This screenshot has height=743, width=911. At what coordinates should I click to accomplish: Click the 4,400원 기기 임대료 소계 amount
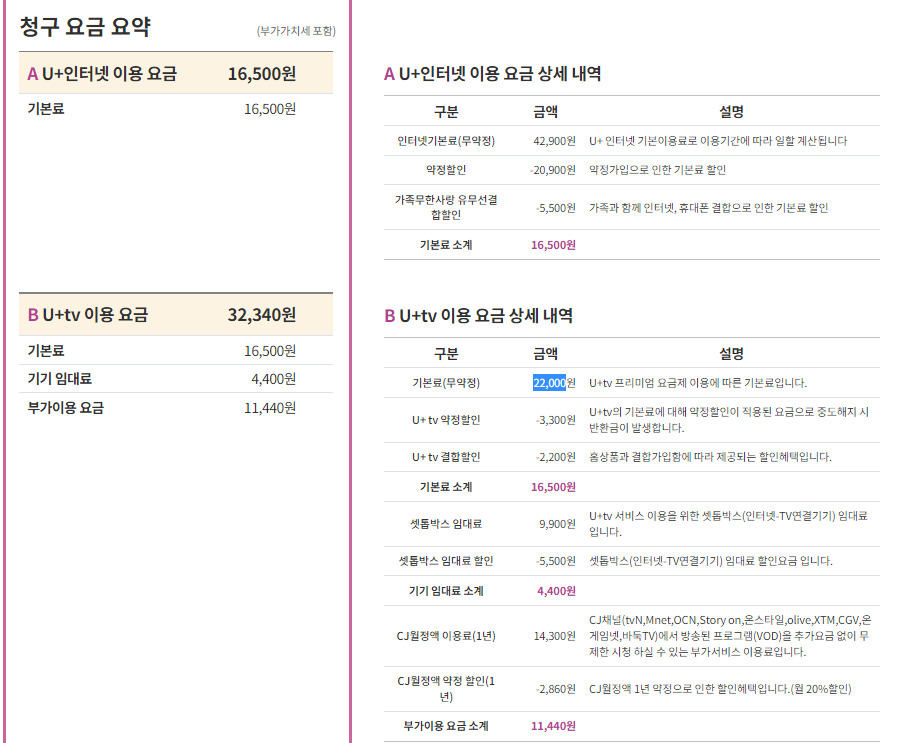(556, 591)
